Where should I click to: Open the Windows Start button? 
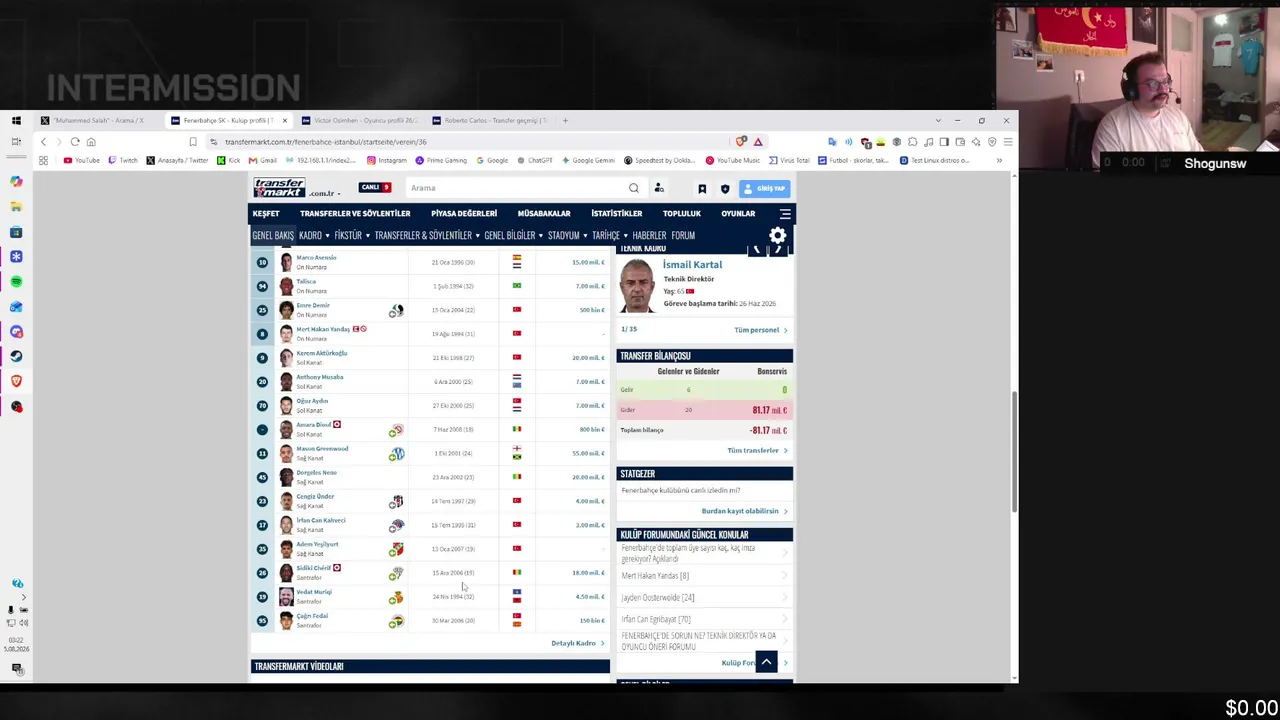pyautogui.click(x=16, y=120)
